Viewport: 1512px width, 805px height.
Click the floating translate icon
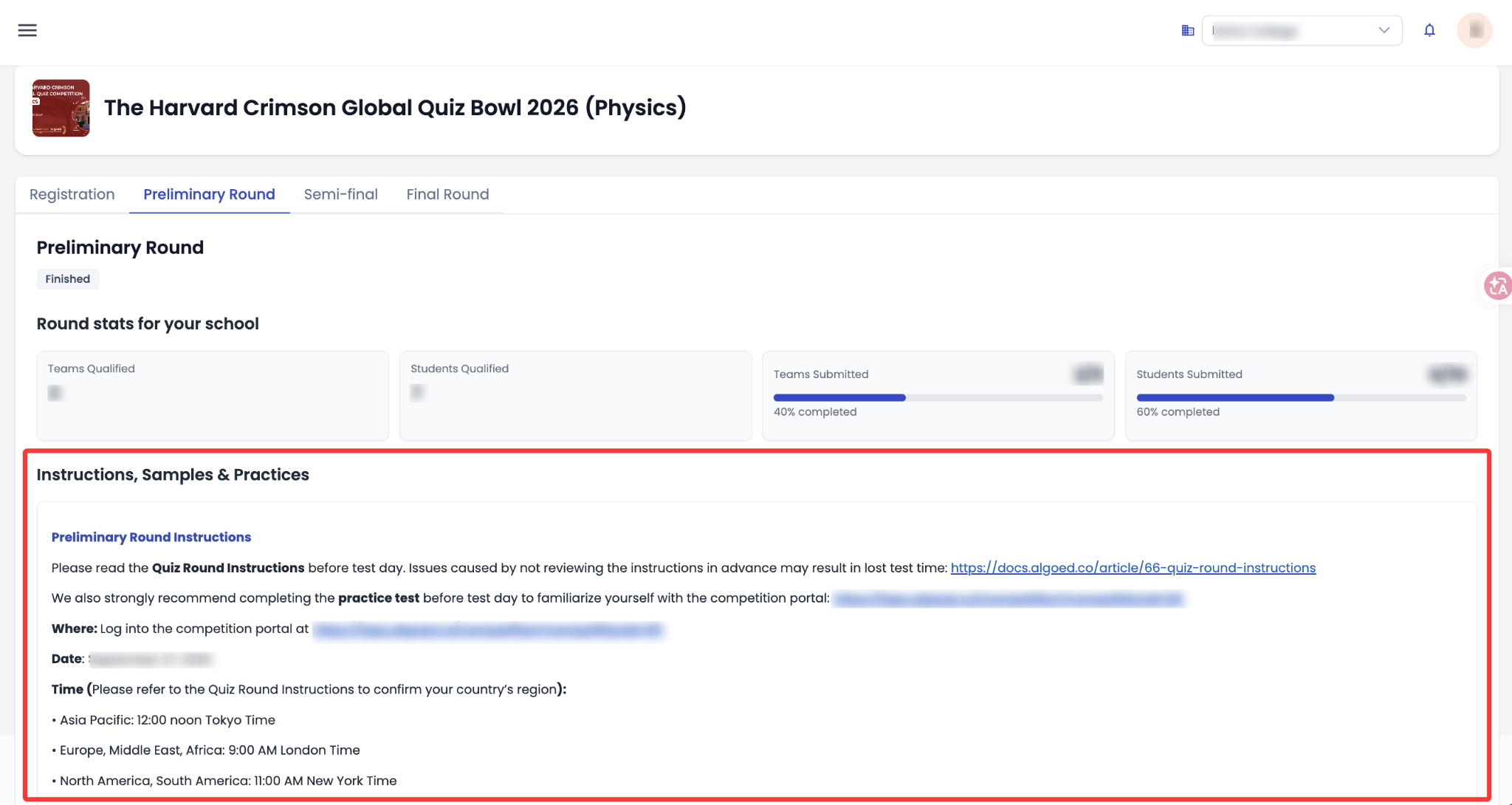pos(1498,285)
